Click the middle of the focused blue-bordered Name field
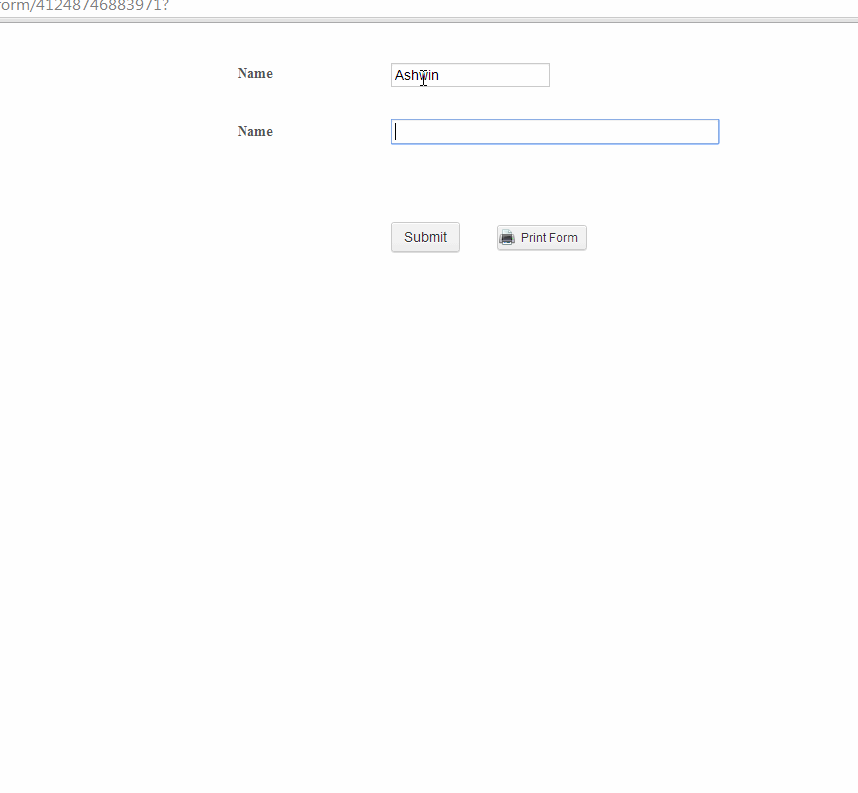The width and height of the screenshot is (858, 793). pos(554,132)
